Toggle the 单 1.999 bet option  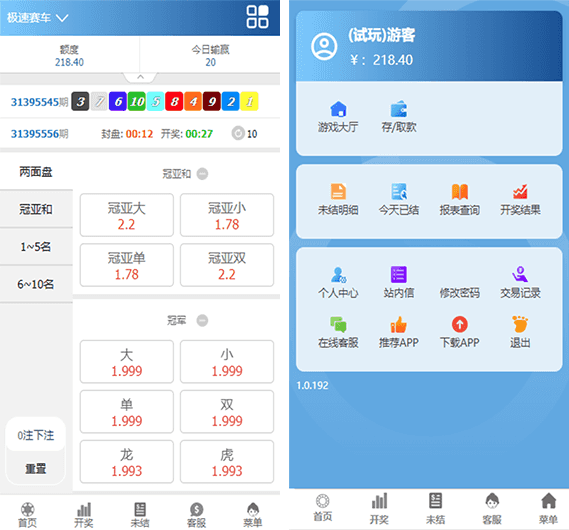127,411
